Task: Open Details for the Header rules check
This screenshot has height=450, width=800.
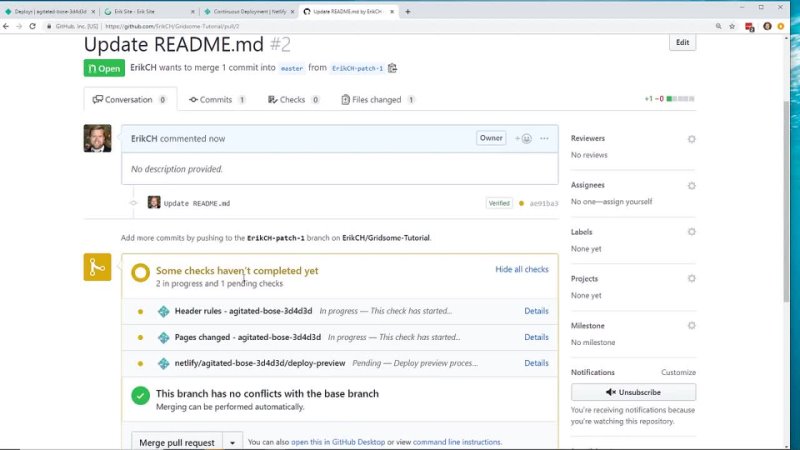Action: pyautogui.click(x=536, y=311)
